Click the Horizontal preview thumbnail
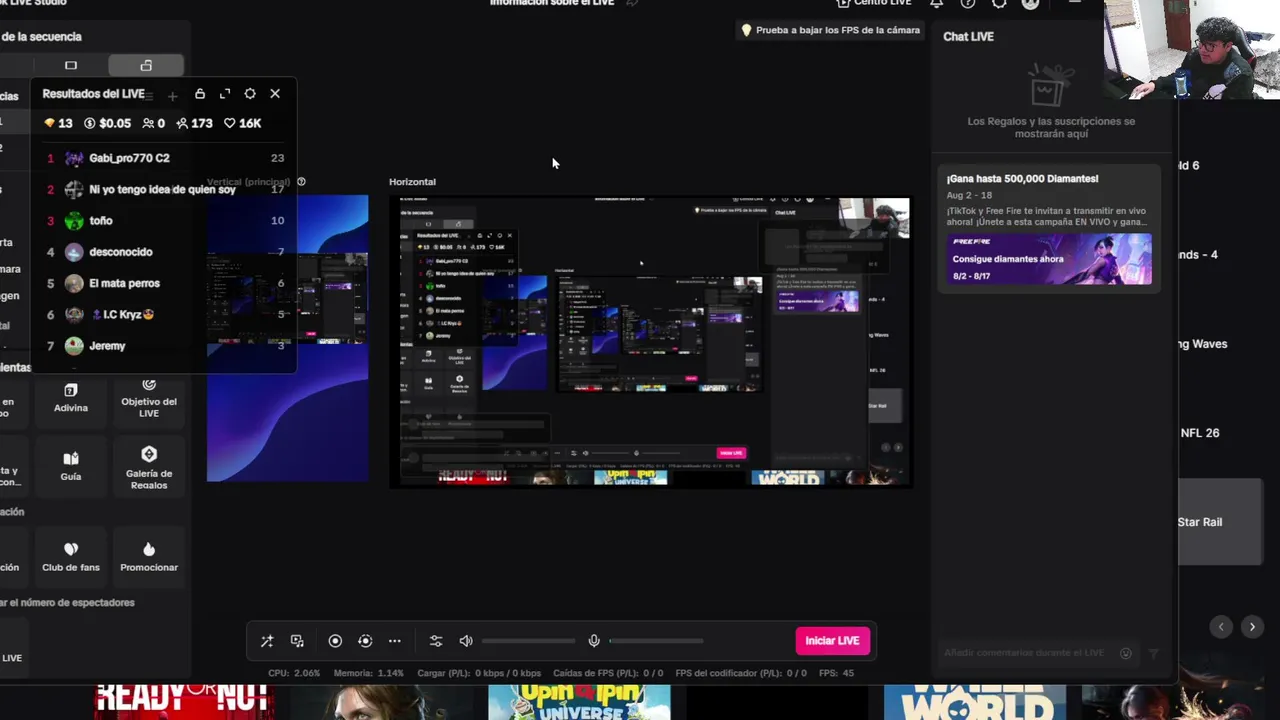1280x720 pixels. [x=650, y=342]
